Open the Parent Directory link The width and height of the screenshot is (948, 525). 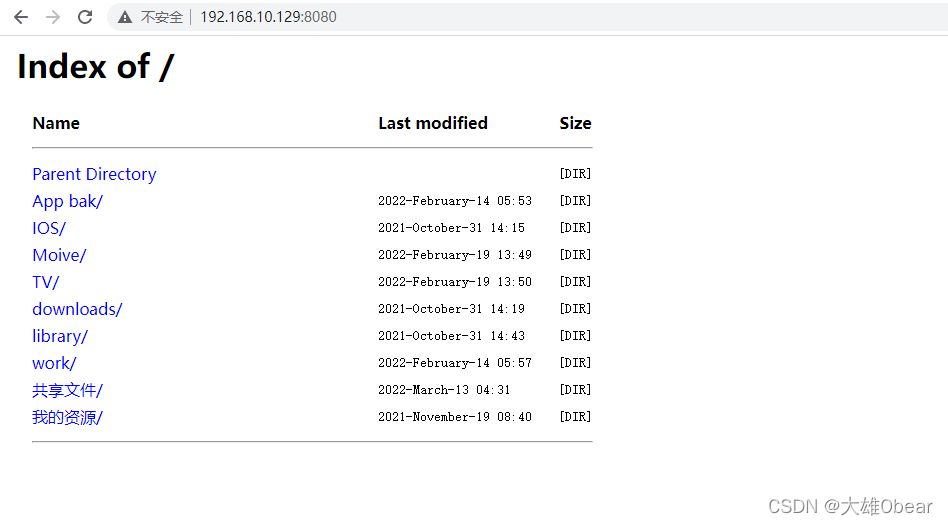click(94, 174)
